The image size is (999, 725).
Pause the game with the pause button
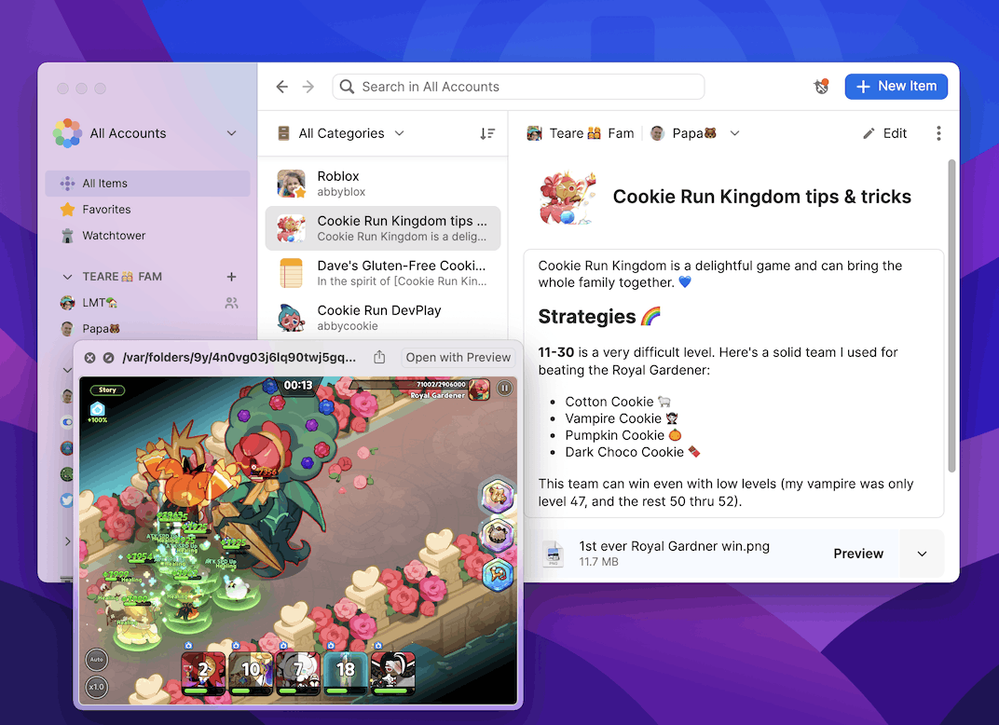coord(505,388)
